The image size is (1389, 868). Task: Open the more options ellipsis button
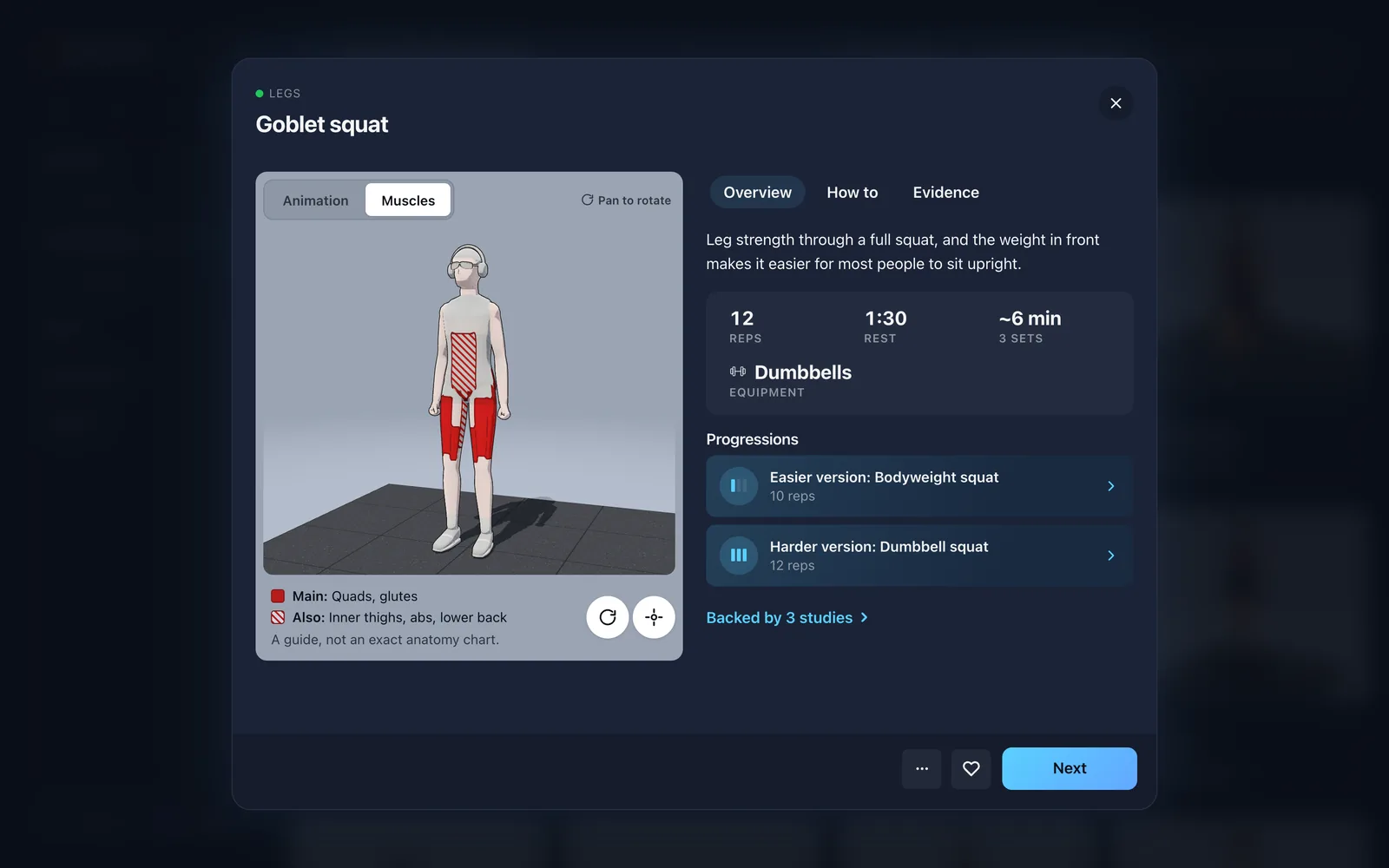[922, 768]
